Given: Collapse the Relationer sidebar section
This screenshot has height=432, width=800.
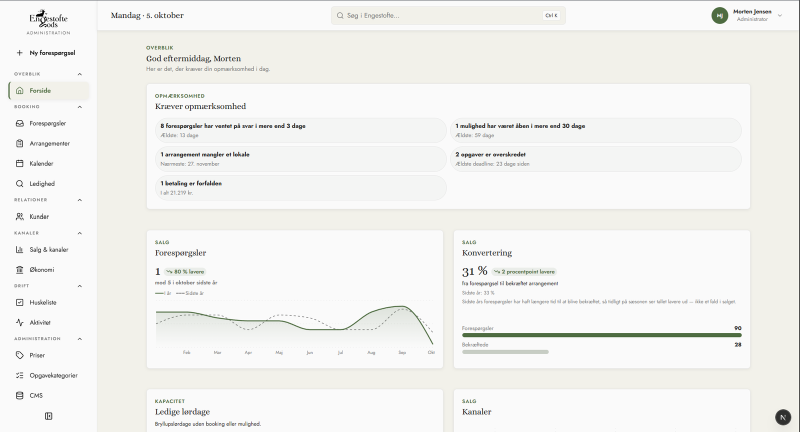Looking at the screenshot, I should pos(80,200).
